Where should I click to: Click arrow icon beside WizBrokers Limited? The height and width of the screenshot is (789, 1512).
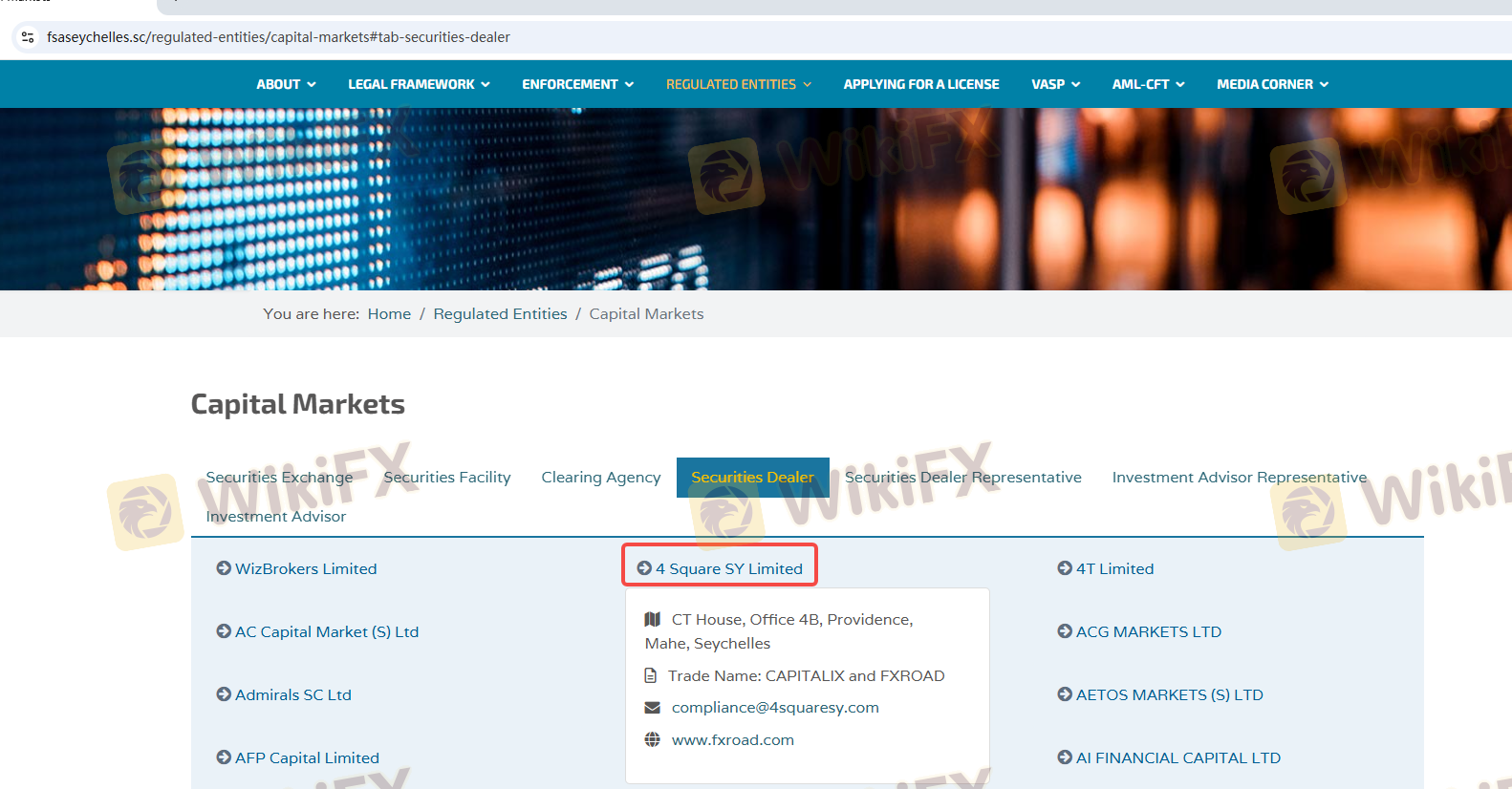tap(224, 568)
